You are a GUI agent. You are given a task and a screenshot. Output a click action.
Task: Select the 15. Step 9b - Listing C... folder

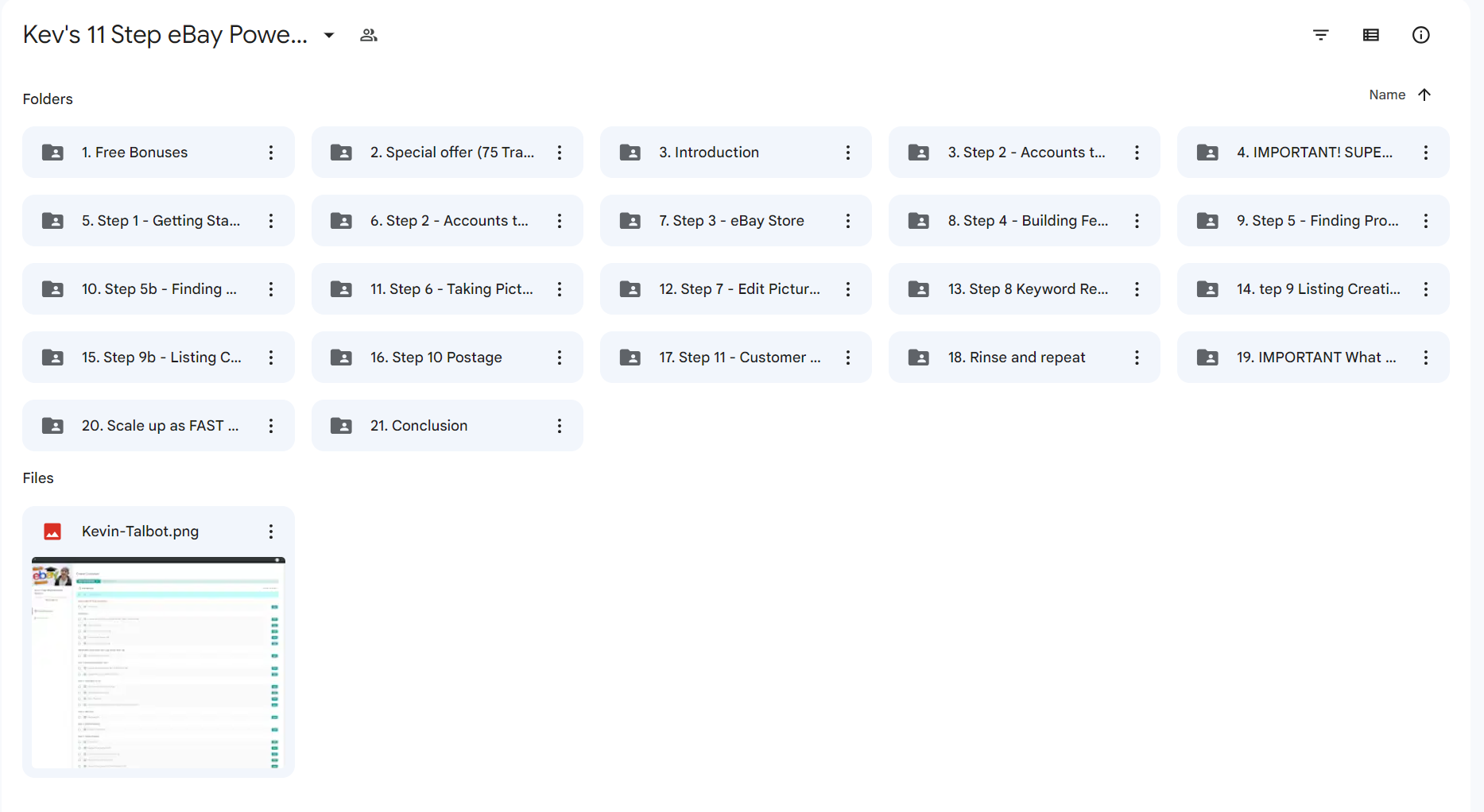158,358
